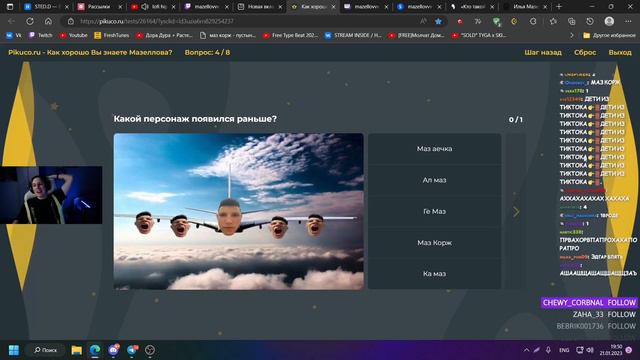Image resolution: width=640 pixels, height=360 pixels.
Task: Click the Сброс link
Action: coord(585,52)
